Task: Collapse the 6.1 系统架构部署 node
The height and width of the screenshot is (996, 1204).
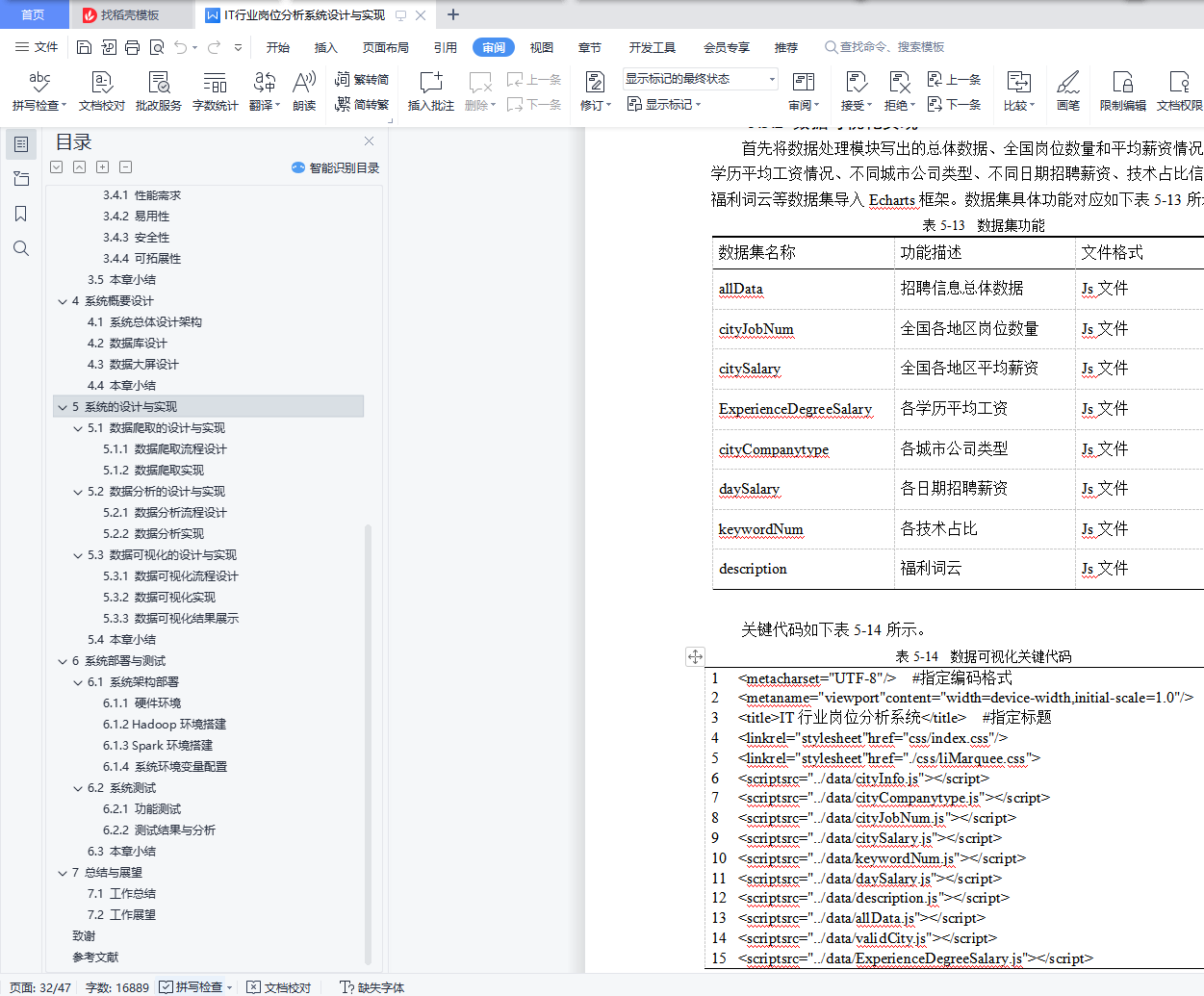Action: click(78, 682)
